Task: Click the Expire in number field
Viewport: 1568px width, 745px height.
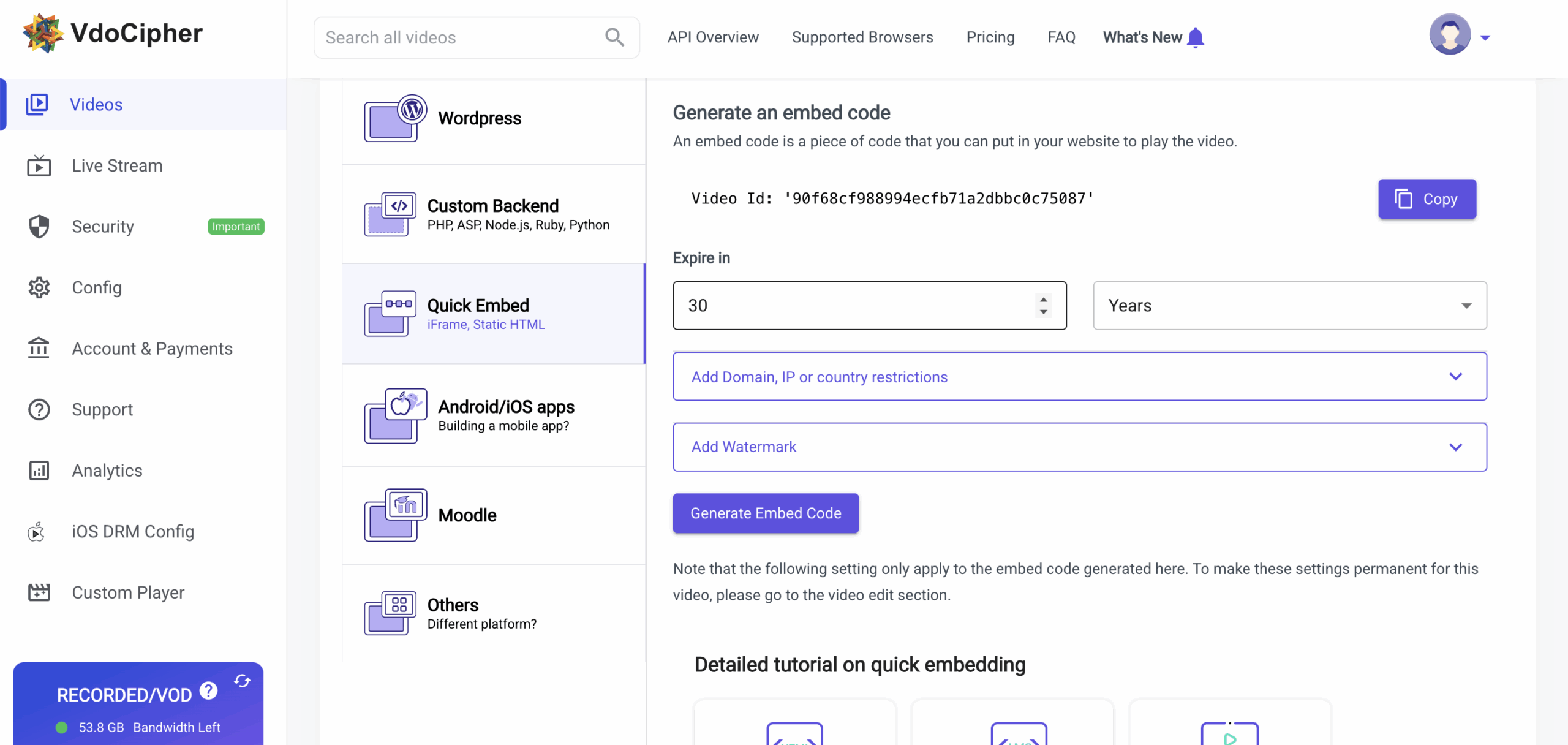Action: [870, 305]
